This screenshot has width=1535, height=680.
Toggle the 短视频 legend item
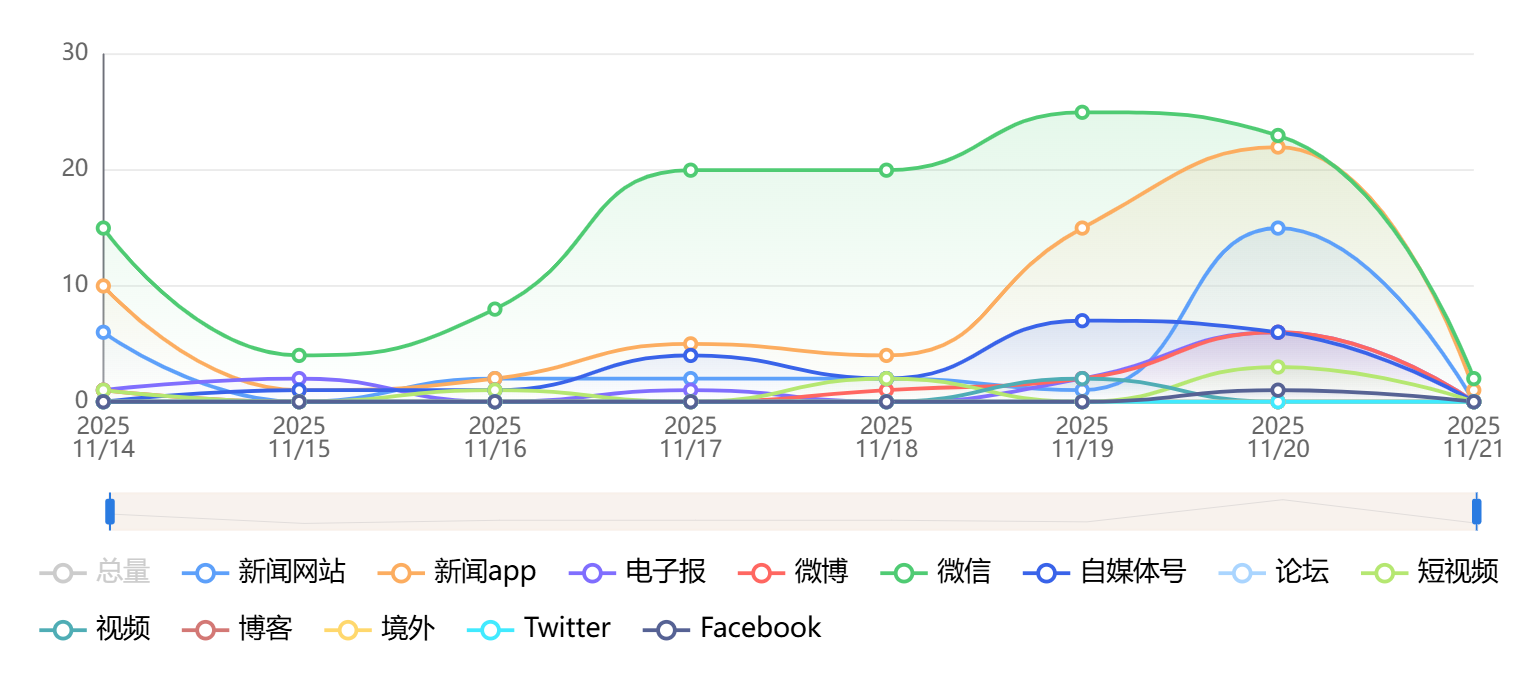tap(1432, 573)
